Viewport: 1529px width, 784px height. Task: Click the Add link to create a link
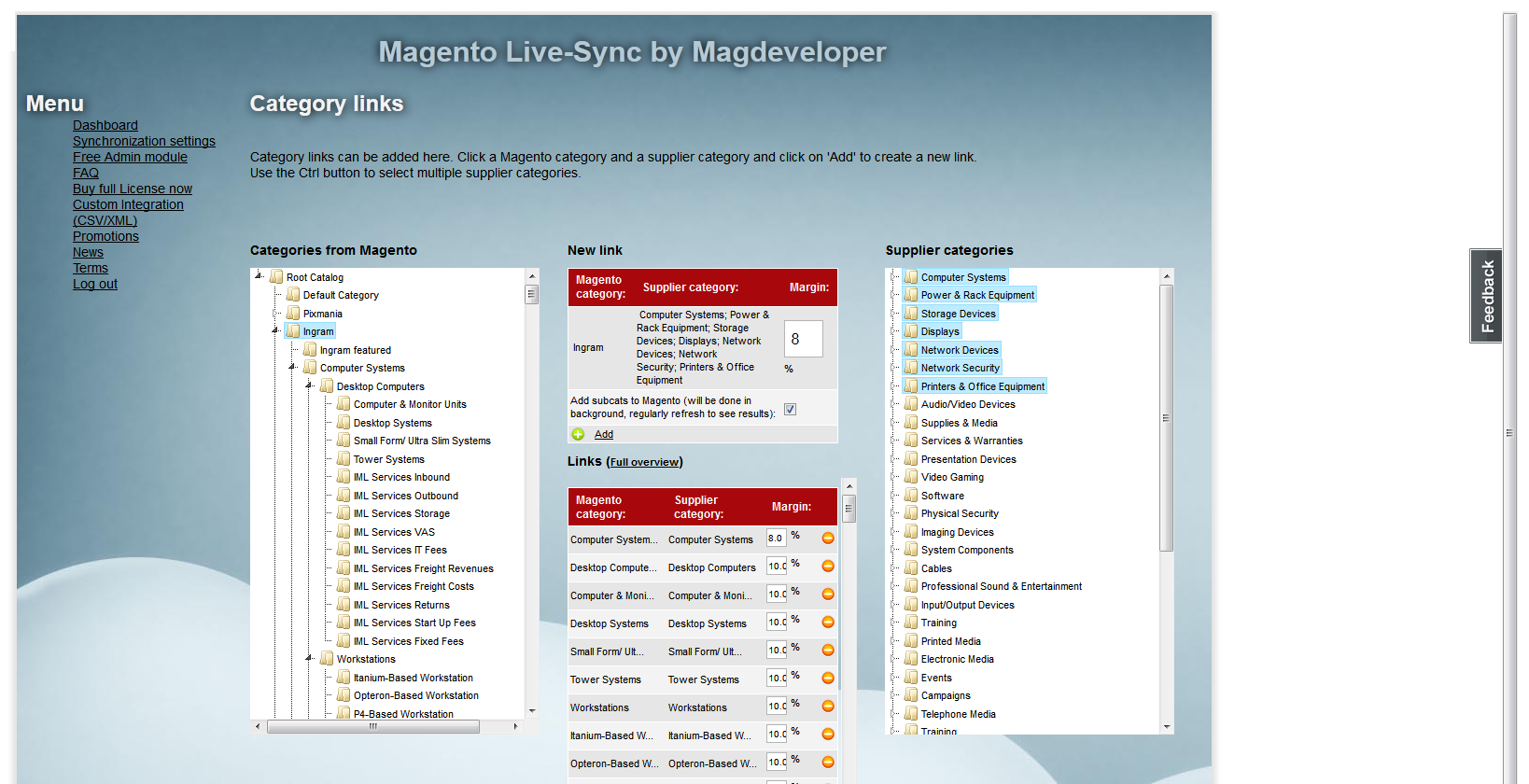click(x=604, y=434)
